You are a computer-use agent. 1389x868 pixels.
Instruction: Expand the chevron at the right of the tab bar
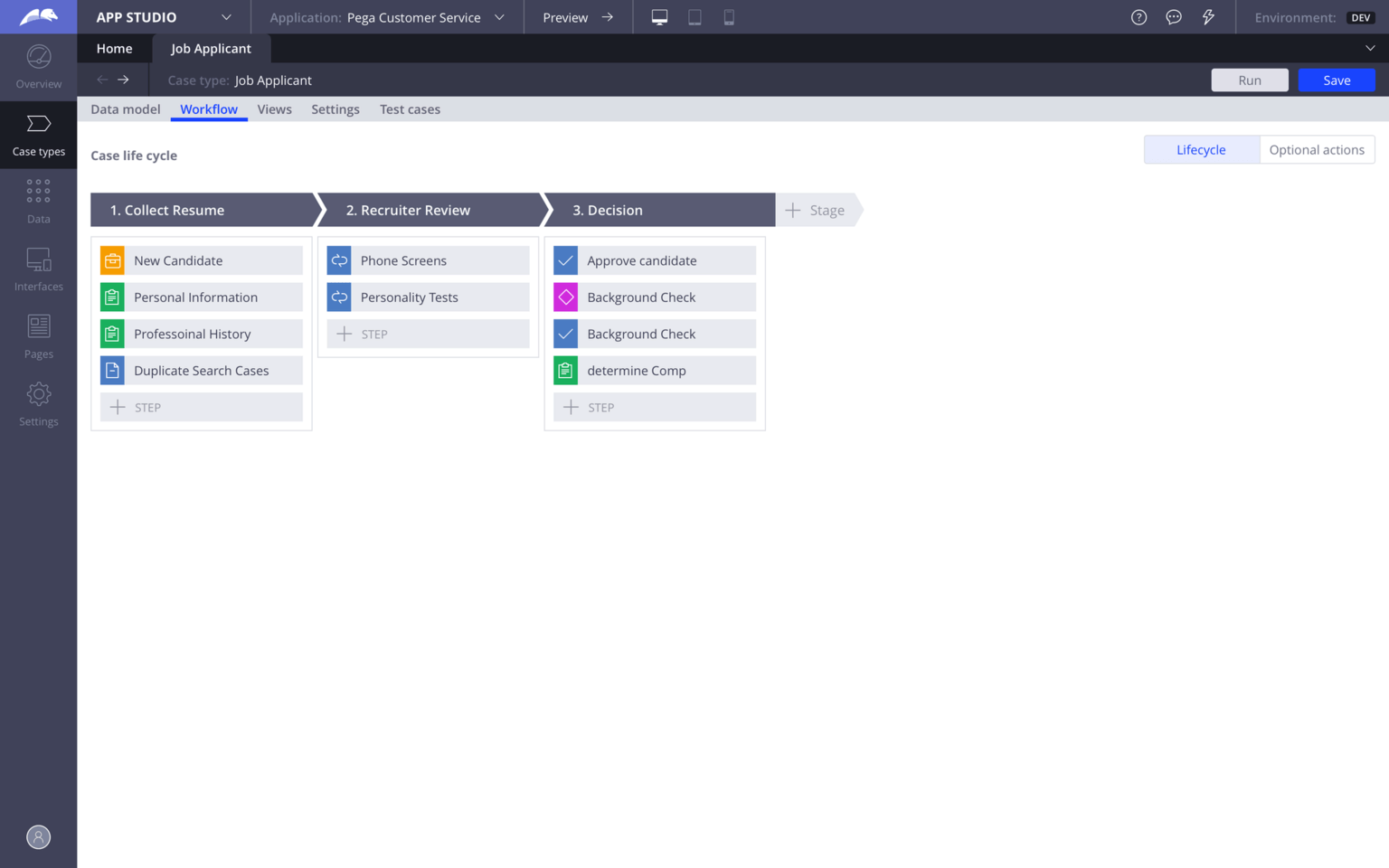(x=1372, y=48)
